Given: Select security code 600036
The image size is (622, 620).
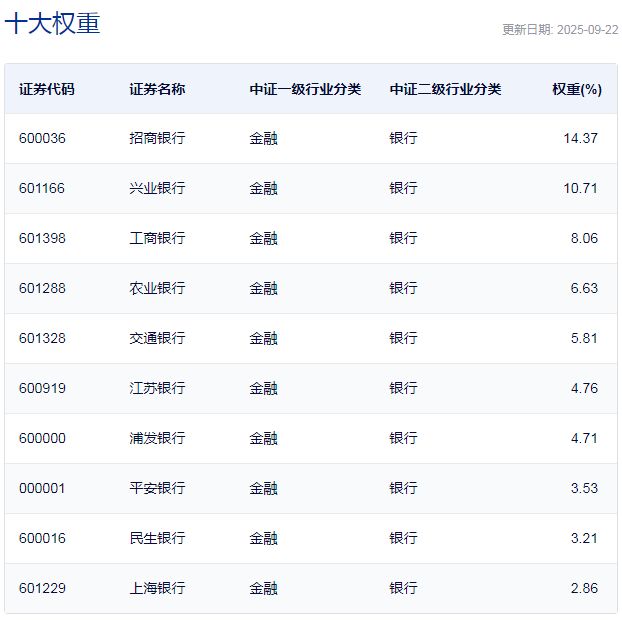Looking at the screenshot, I should click(x=42, y=138).
